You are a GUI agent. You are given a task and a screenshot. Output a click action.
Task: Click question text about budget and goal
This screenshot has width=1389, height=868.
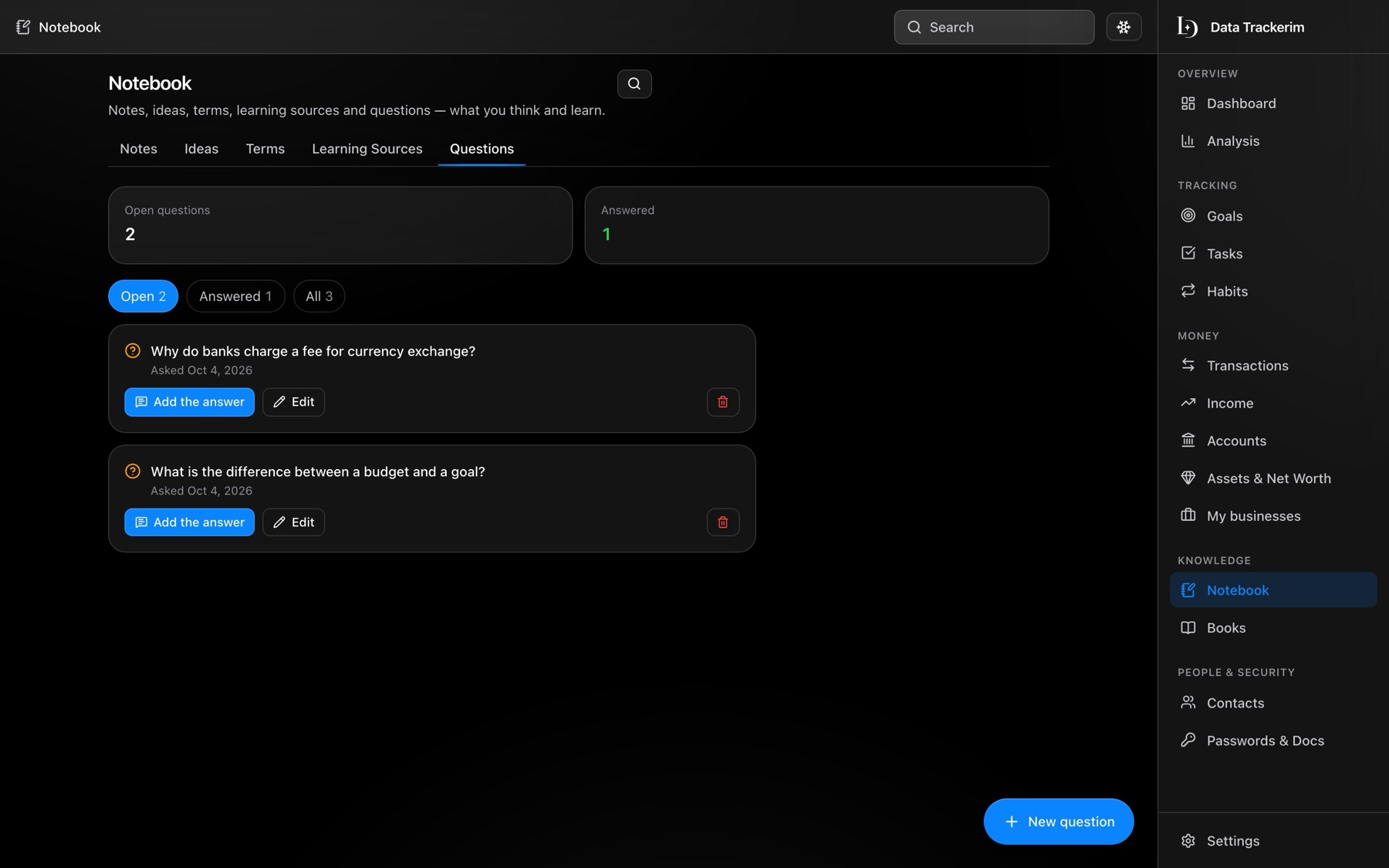[318, 471]
